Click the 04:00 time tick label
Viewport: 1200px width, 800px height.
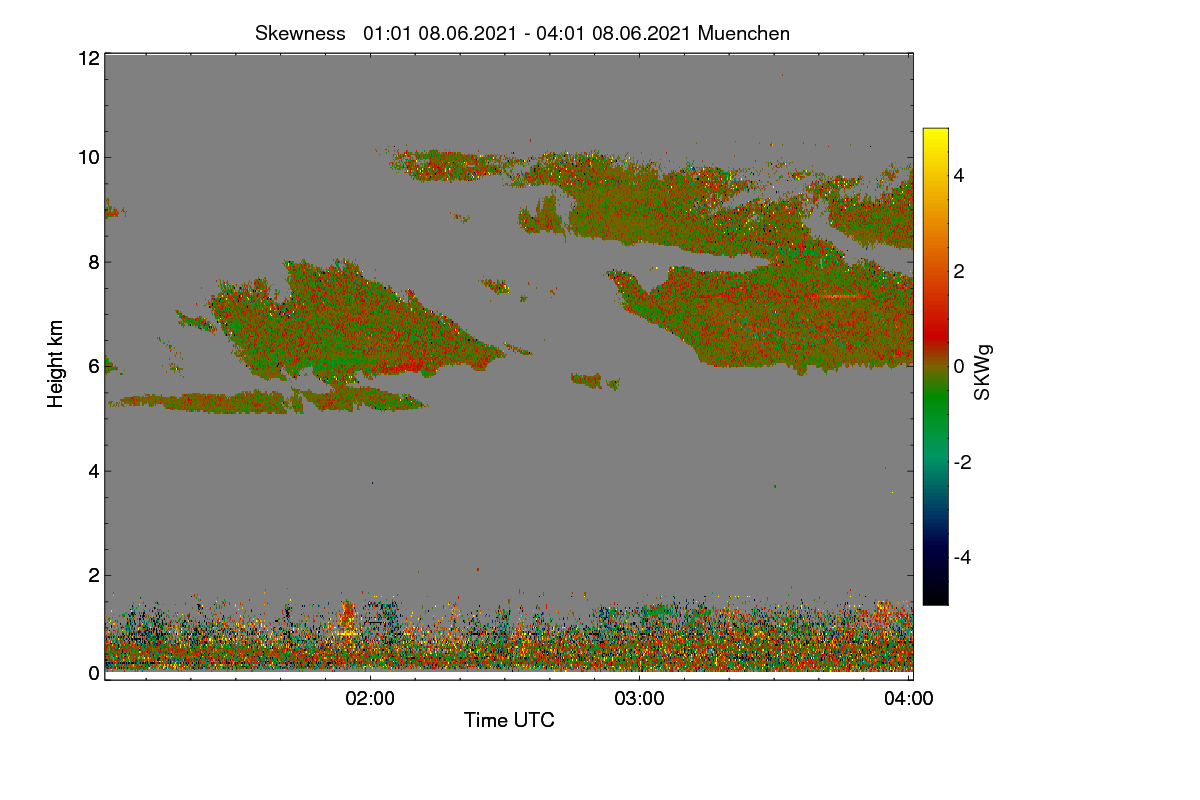click(x=909, y=699)
